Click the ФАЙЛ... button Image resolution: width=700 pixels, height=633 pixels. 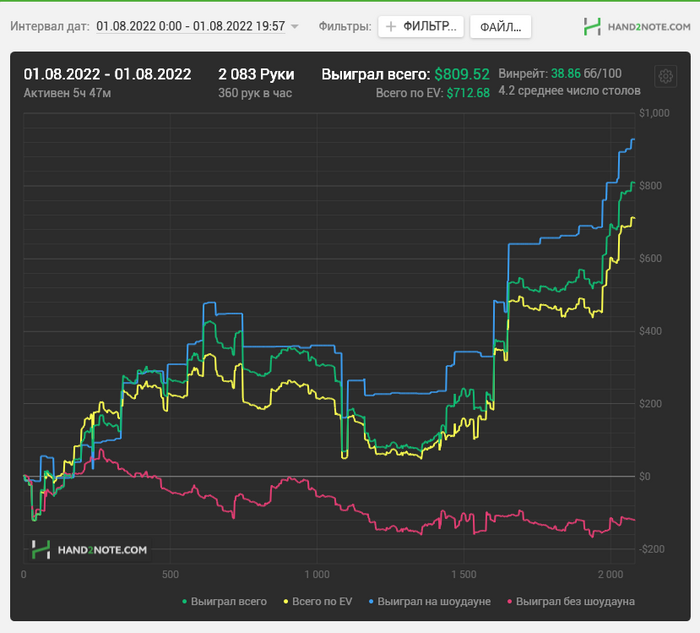pyautogui.click(x=500, y=27)
